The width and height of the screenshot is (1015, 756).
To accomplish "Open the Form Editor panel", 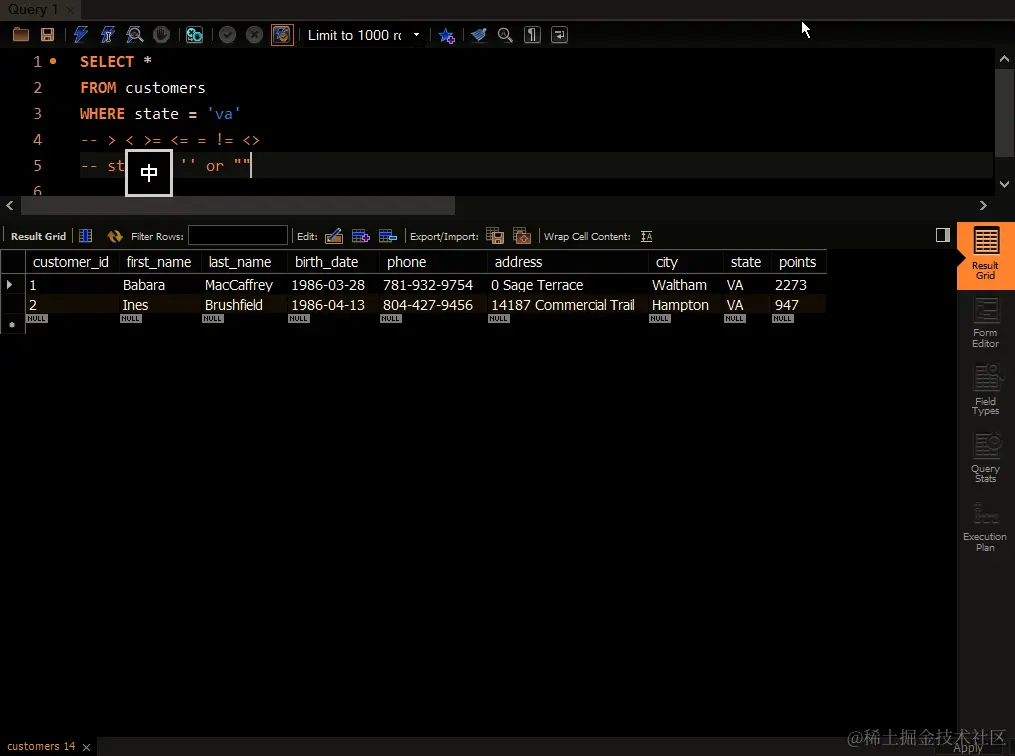I will pyautogui.click(x=985, y=322).
